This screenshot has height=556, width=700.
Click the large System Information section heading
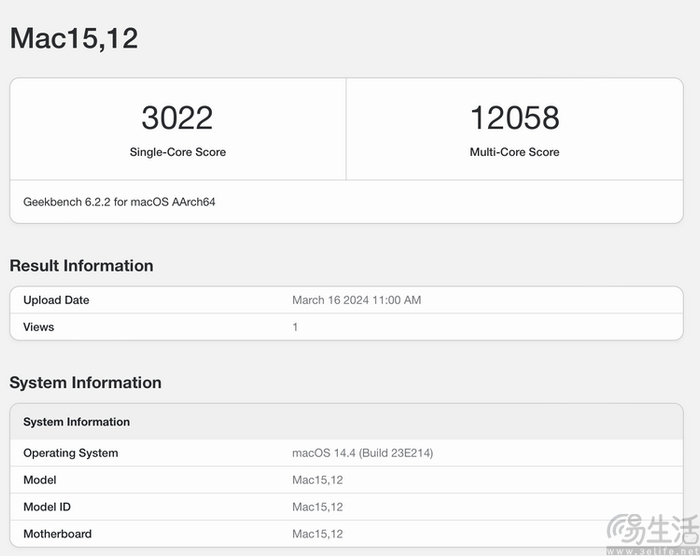(x=85, y=383)
